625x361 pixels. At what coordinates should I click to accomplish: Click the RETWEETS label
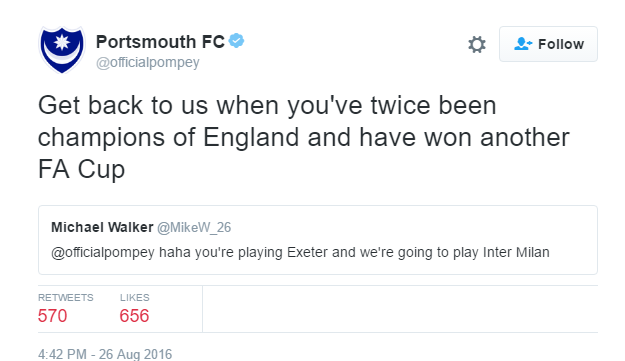[66, 298]
